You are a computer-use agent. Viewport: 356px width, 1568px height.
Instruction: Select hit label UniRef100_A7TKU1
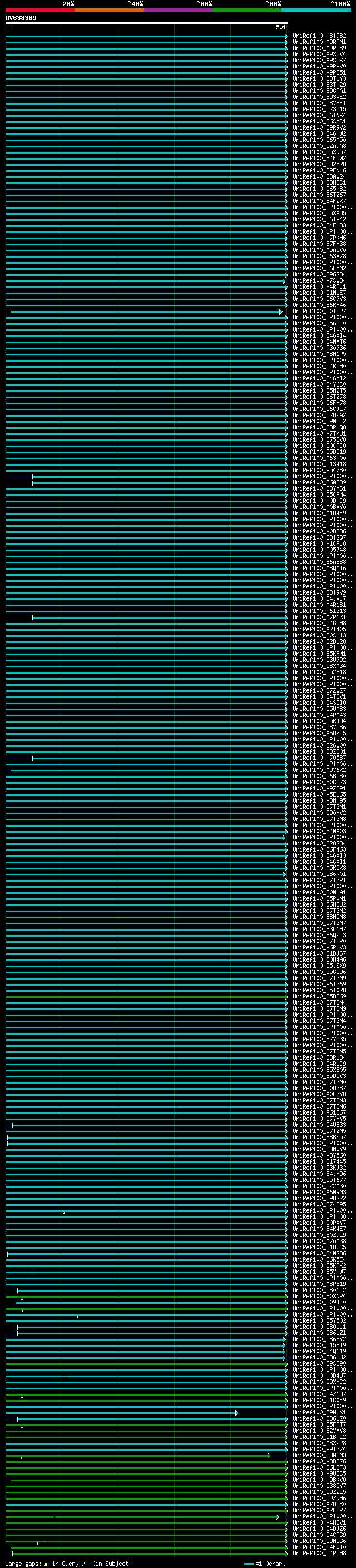tap(319, 433)
